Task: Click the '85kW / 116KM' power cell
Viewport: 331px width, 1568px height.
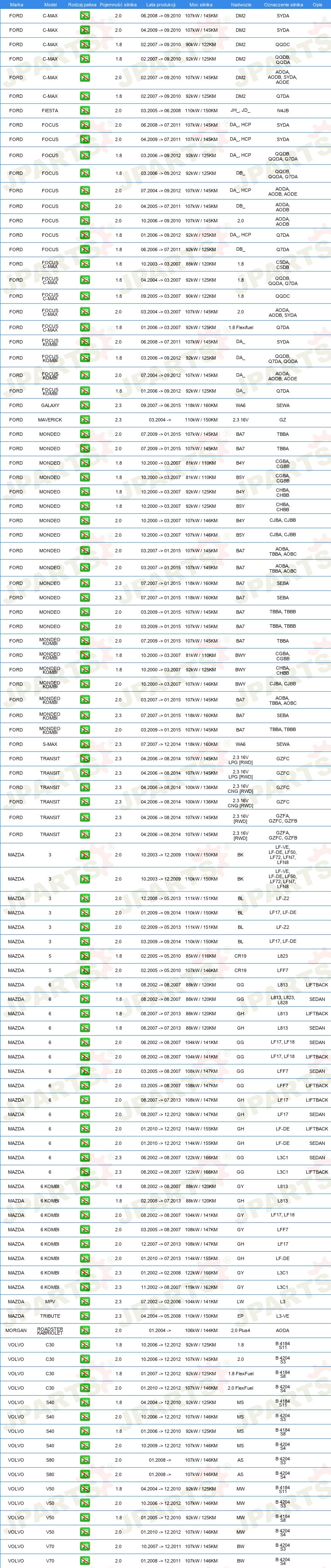Action: pyautogui.click(x=201, y=956)
